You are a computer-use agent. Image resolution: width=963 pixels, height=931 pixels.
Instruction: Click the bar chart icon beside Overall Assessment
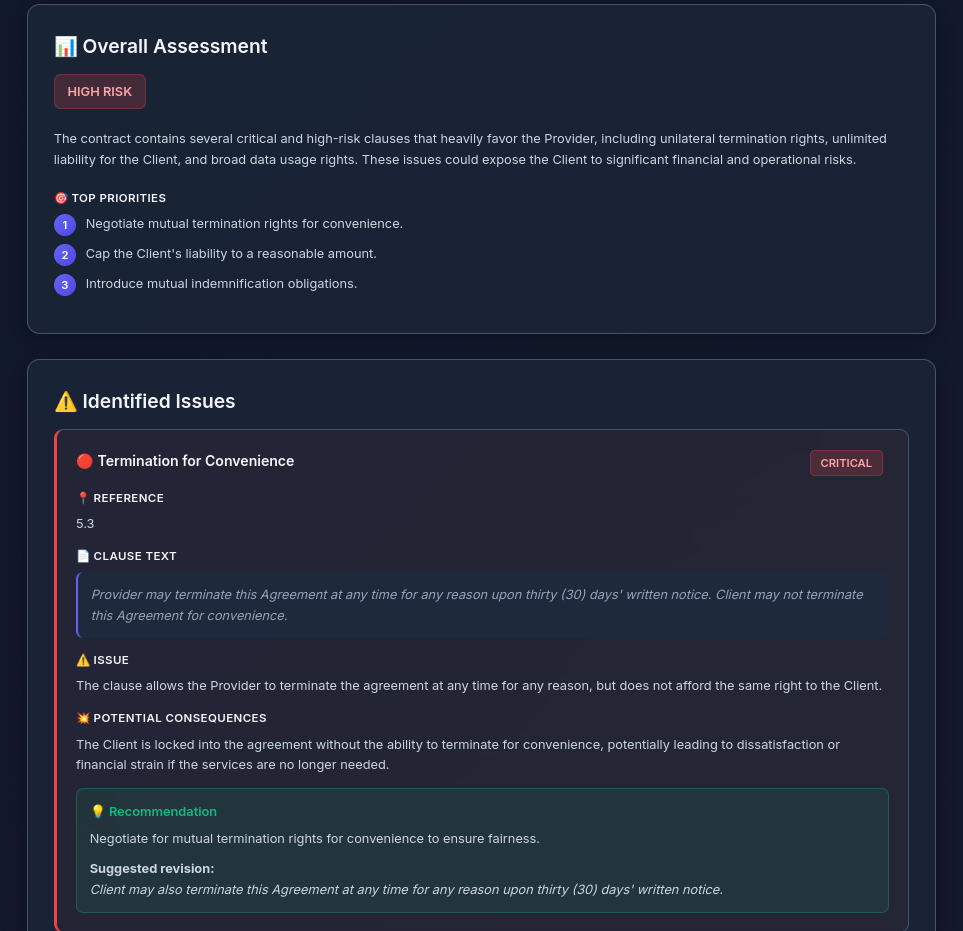coord(65,46)
